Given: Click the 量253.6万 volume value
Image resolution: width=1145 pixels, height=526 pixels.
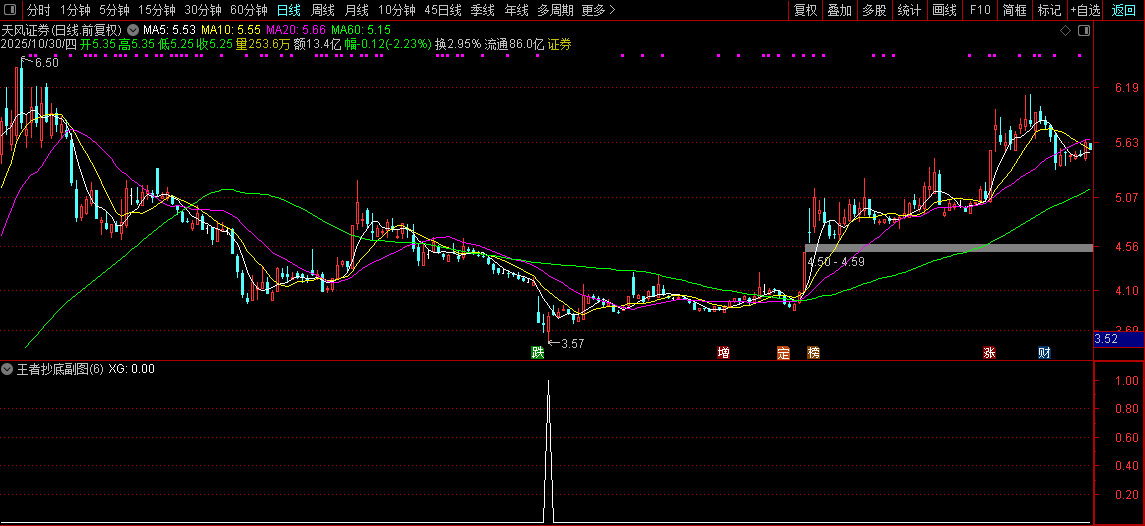Looking at the screenshot, I should [262, 45].
